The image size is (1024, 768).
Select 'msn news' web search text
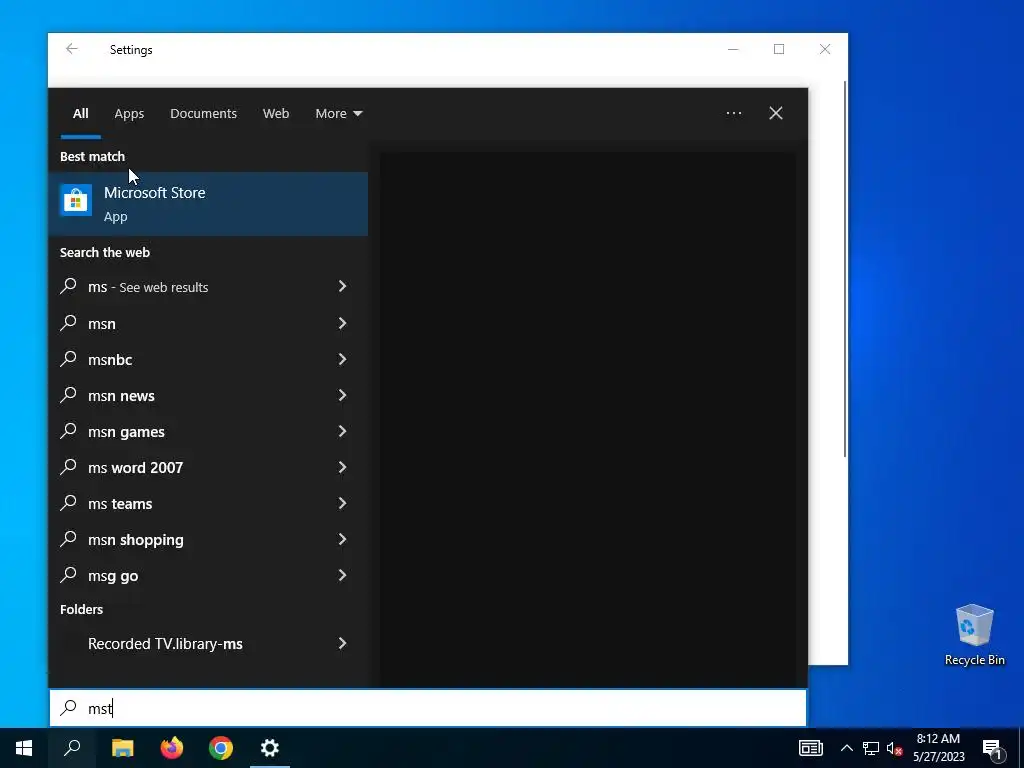121,396
